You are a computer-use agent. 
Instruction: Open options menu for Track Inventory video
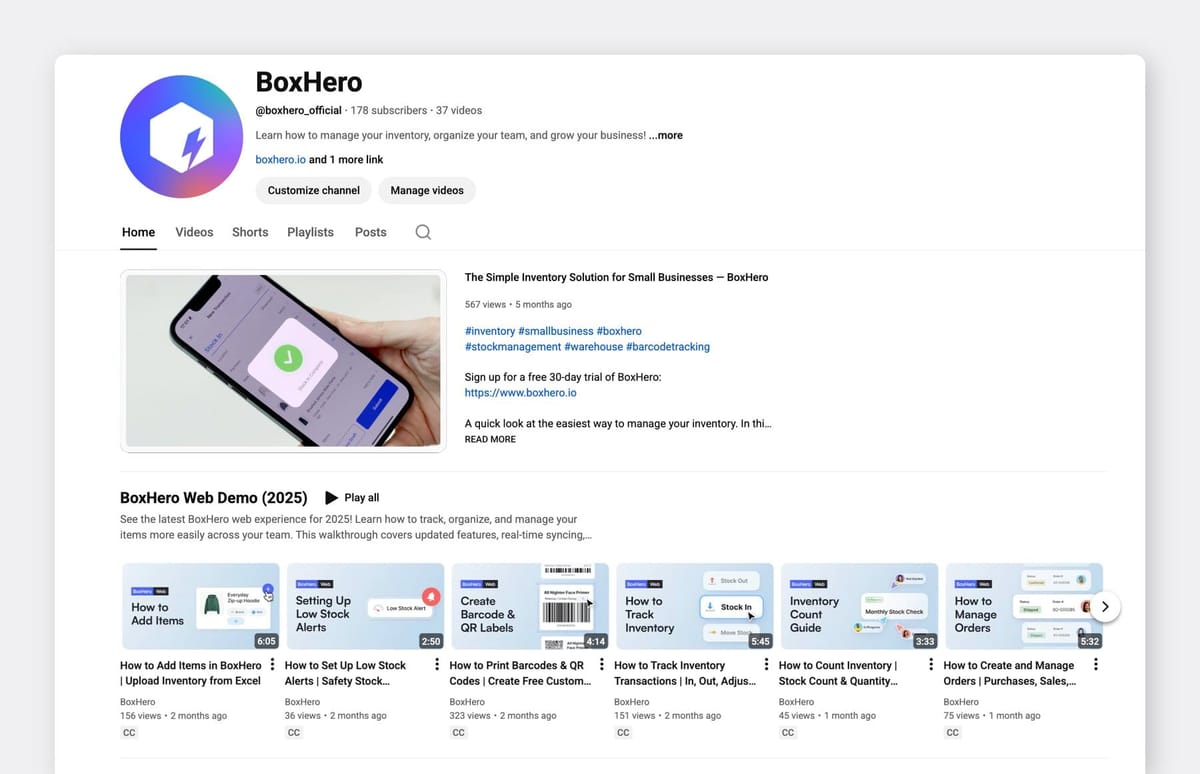point(766,665)
